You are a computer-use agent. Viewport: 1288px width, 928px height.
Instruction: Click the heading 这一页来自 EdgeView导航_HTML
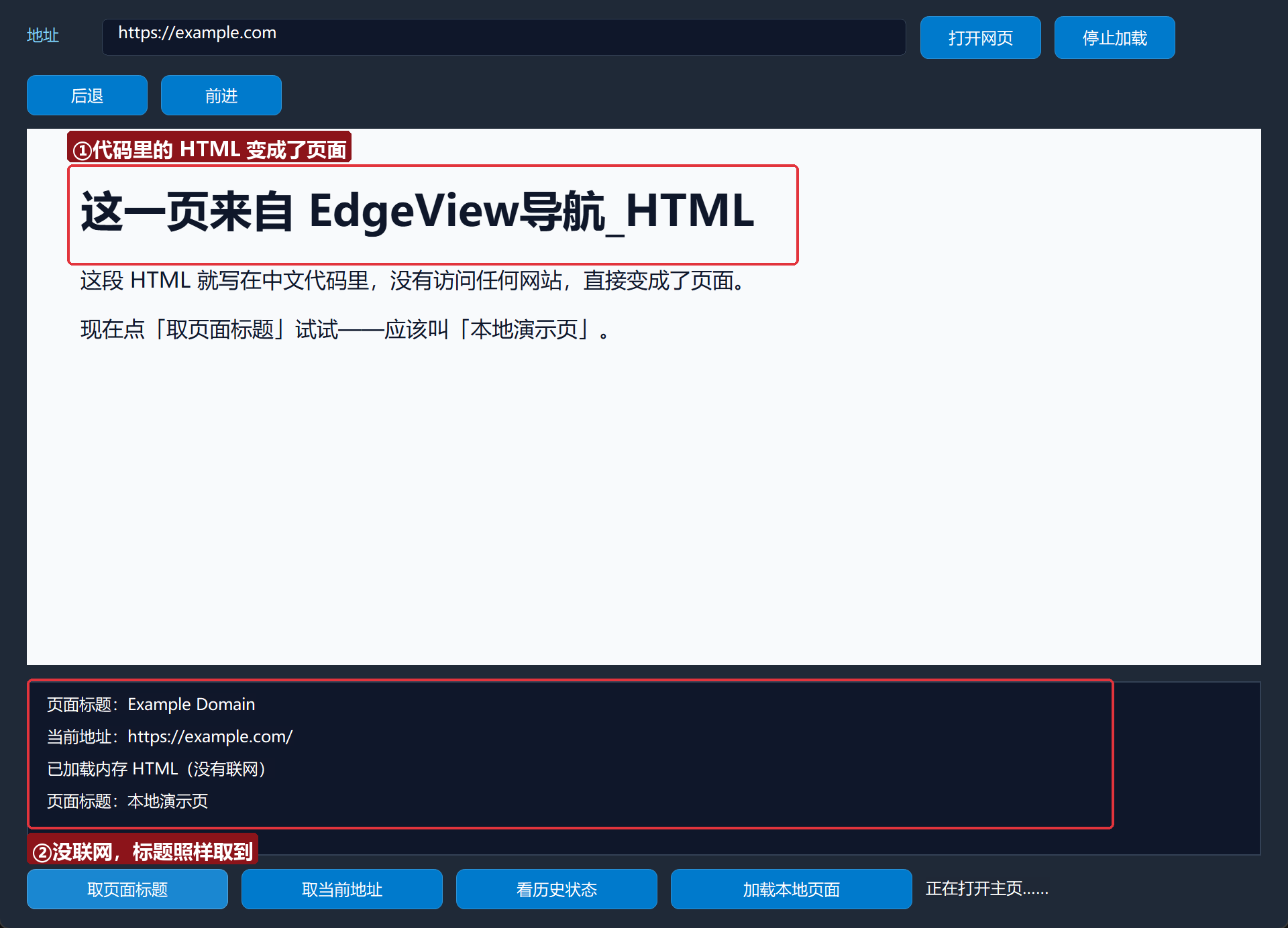coord(417,212)
